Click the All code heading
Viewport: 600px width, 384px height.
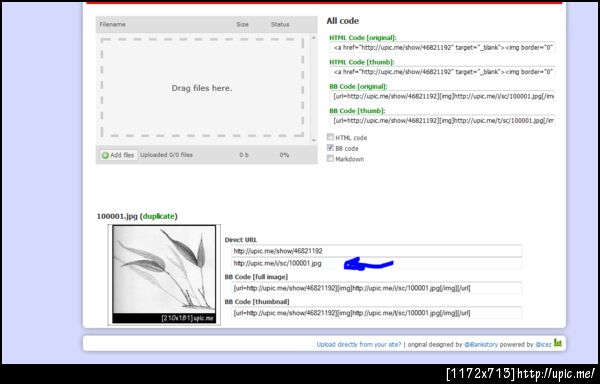[342, 21]
